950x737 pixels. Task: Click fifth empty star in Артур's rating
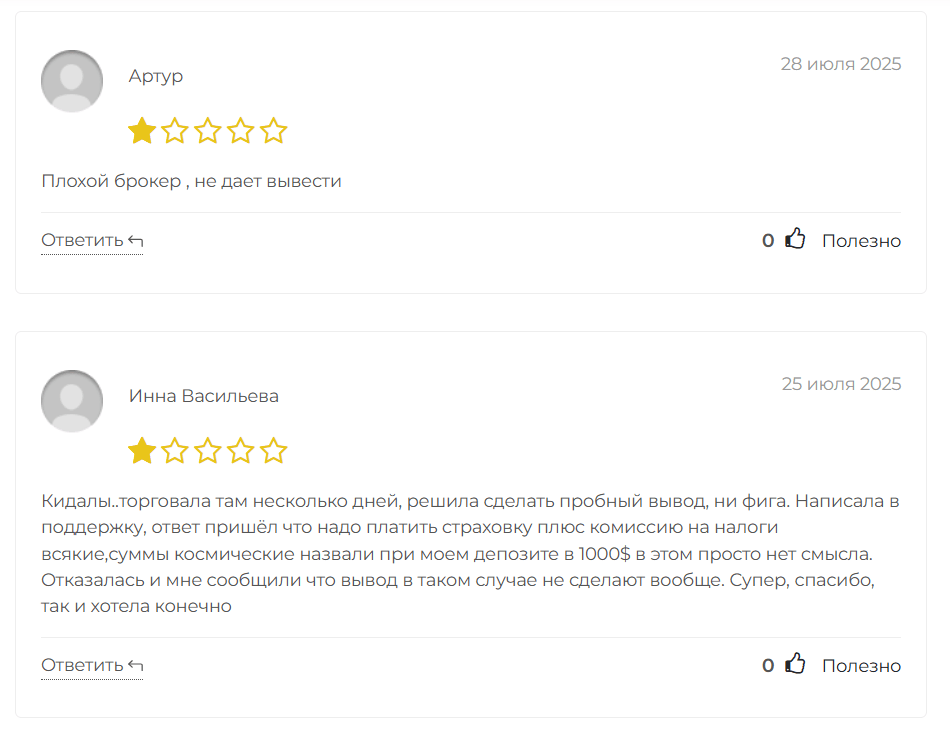[273, 130]
